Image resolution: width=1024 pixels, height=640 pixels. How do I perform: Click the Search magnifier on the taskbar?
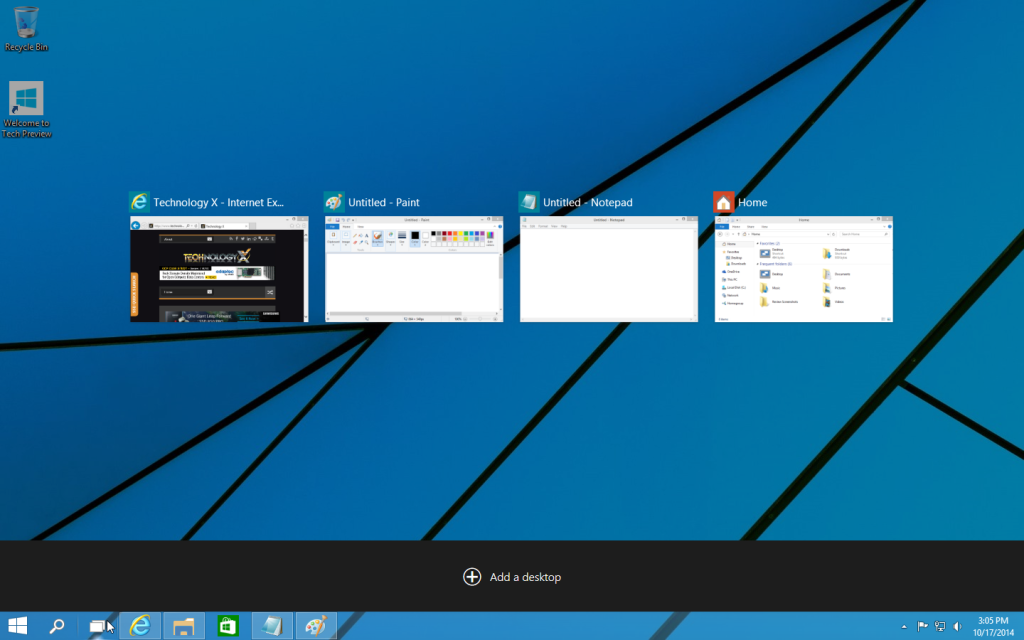[x=57, y=626]
